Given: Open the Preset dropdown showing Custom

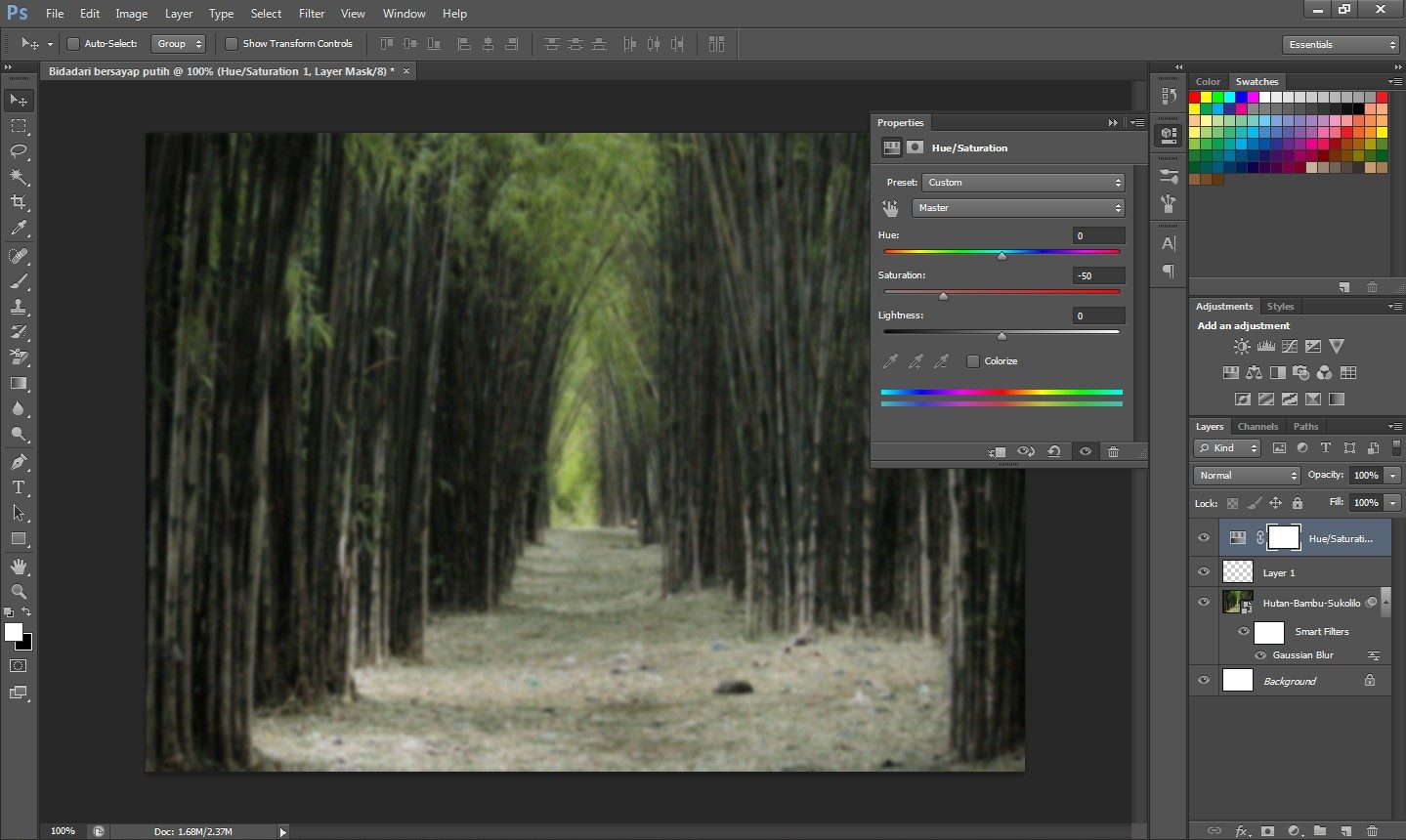Looking at the screenshot, I should click(1023, 183).
